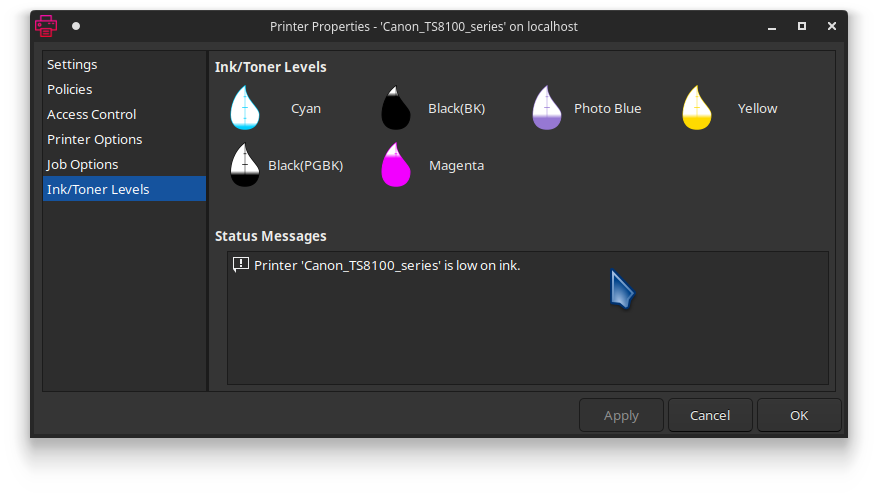Open the Policies page

[x=124, y=90]
